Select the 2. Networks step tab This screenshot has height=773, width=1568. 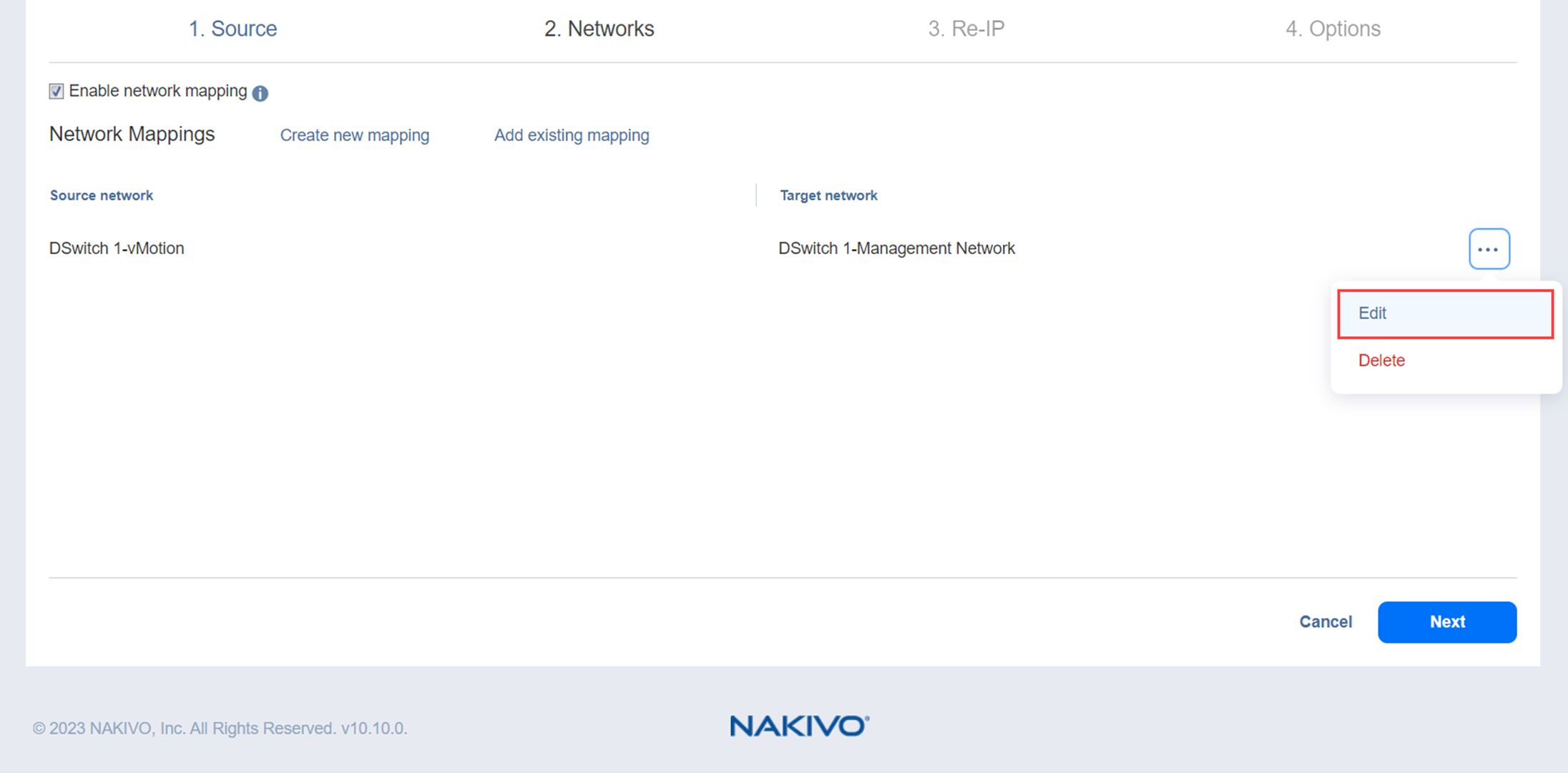tap(599, 29)
